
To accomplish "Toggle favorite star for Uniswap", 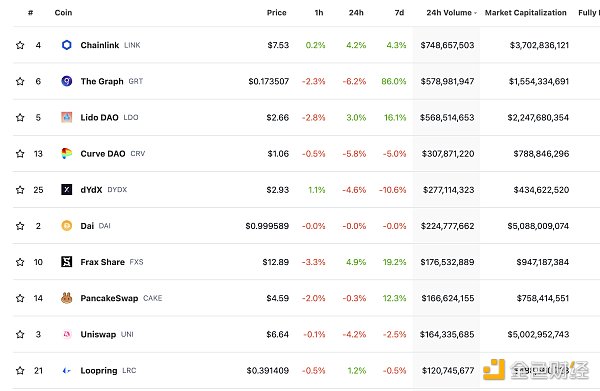I will pyautogui.click(x=20, y=334).
